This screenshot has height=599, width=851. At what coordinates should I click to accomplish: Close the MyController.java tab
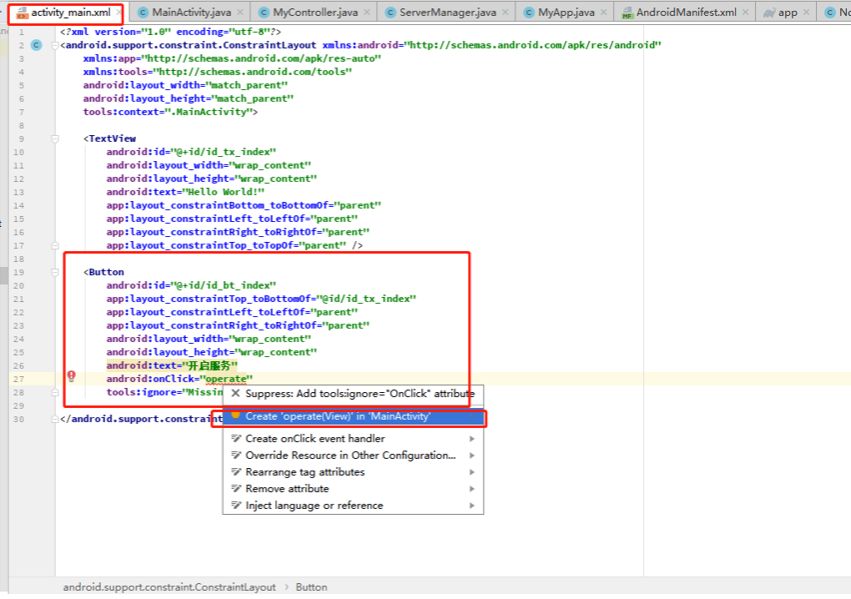pyautogui.click(x=367, y=12)
